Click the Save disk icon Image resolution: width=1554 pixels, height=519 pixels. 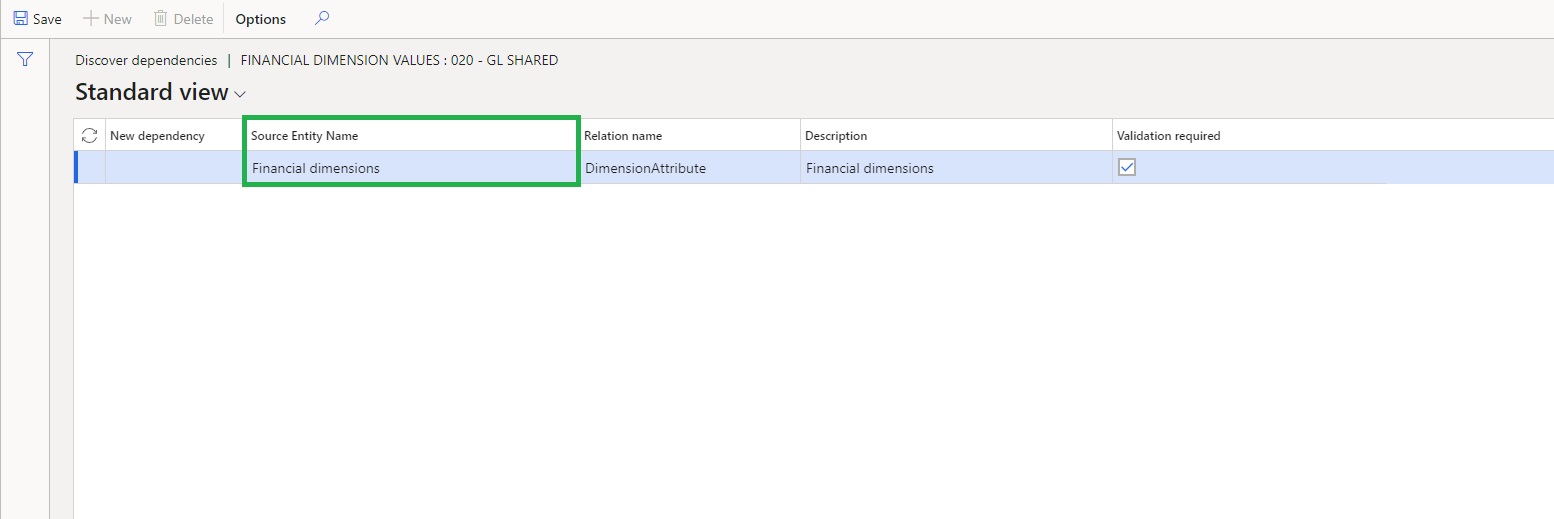coord(20,19)
